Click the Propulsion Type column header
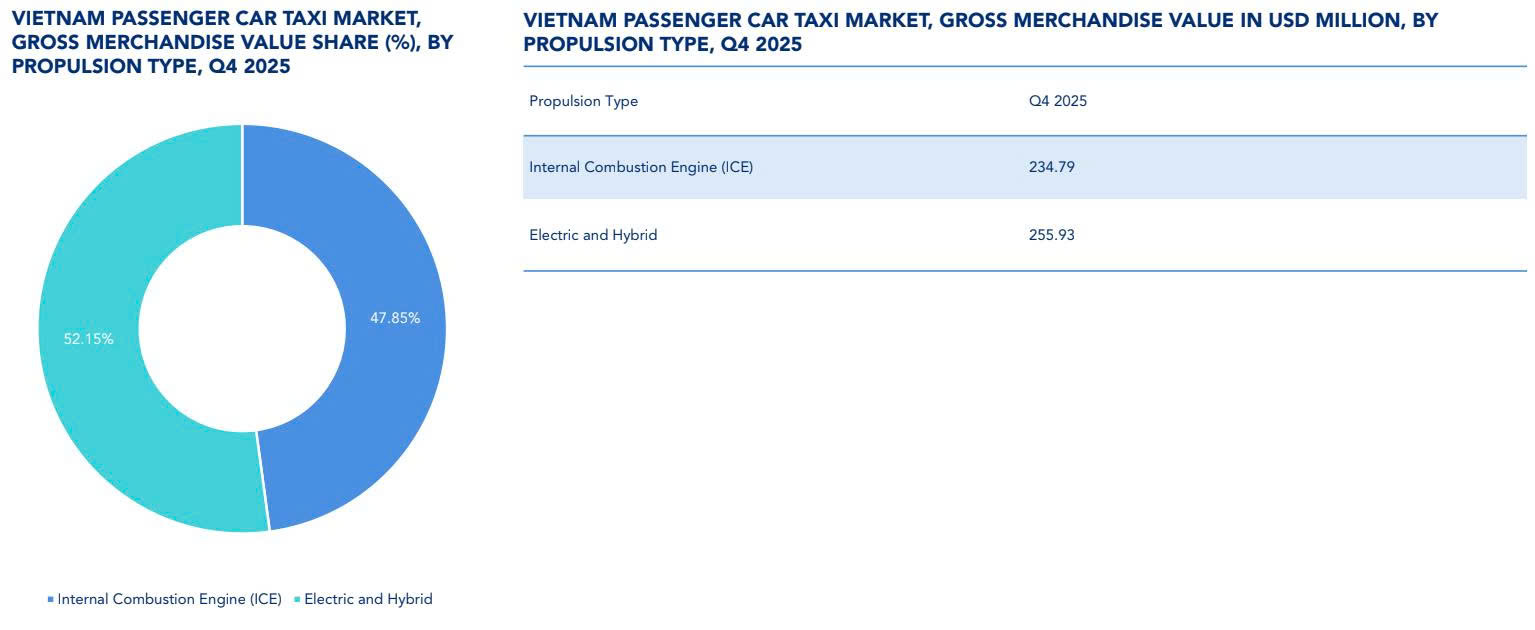This screenshot has width=1535, height=630. coord(583,101)
